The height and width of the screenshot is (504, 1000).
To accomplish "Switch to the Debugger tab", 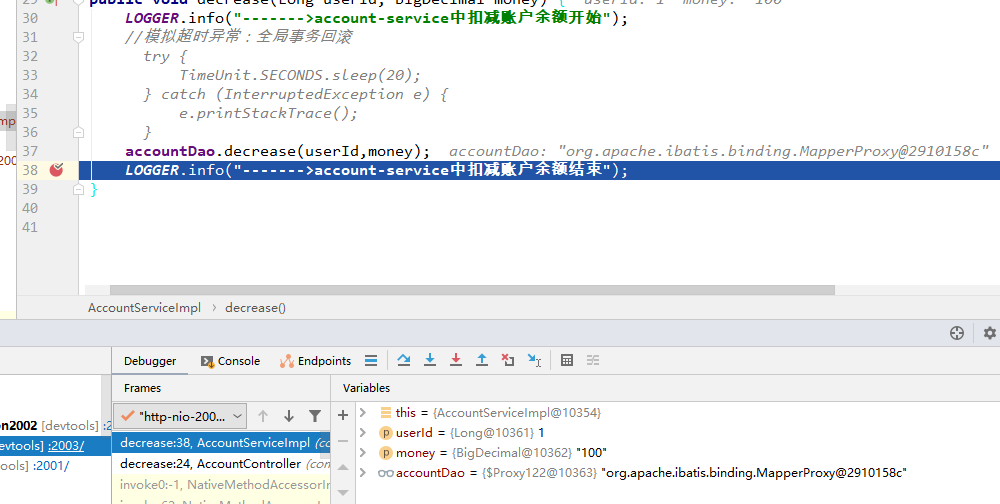I will click(150, 361).
